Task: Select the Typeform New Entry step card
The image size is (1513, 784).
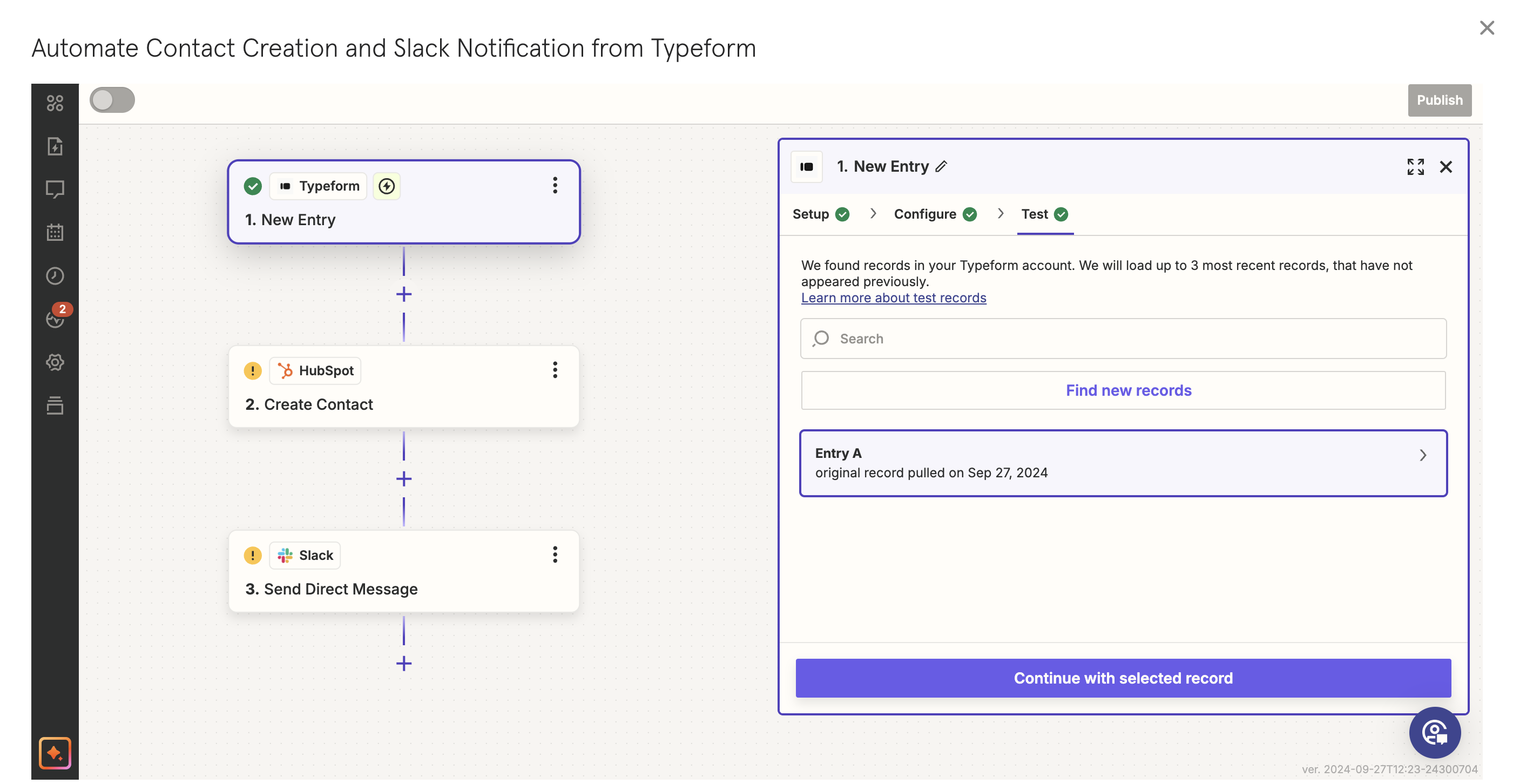Action: (403, 201)
